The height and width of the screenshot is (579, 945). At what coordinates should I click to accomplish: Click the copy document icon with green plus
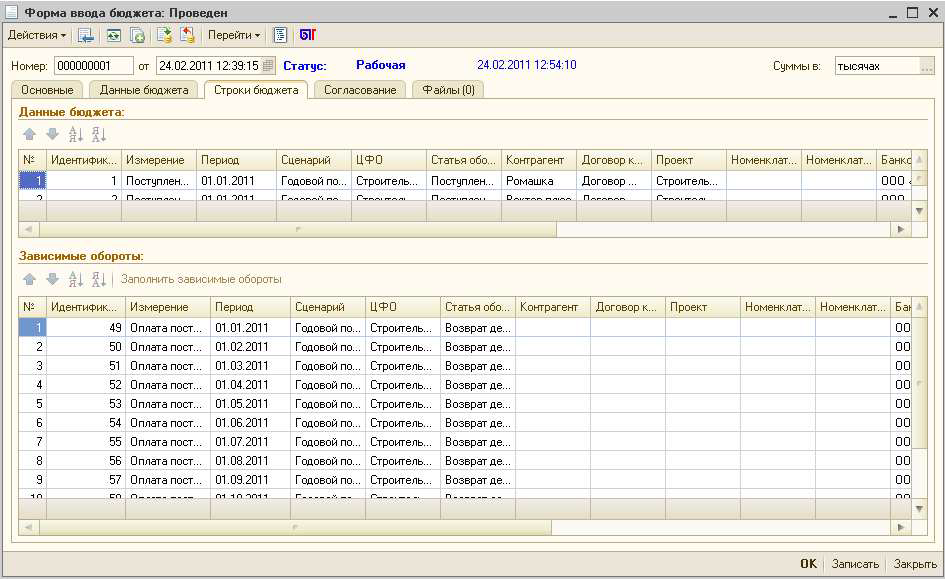[x=138, y=35]
